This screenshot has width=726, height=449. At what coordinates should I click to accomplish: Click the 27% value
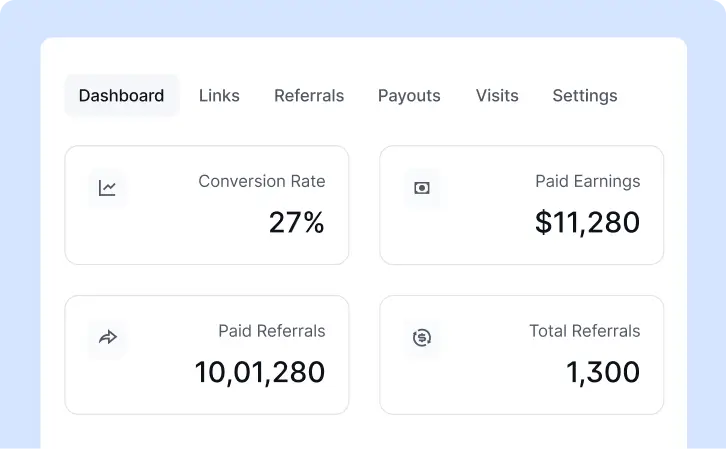(x=296, y=223)
